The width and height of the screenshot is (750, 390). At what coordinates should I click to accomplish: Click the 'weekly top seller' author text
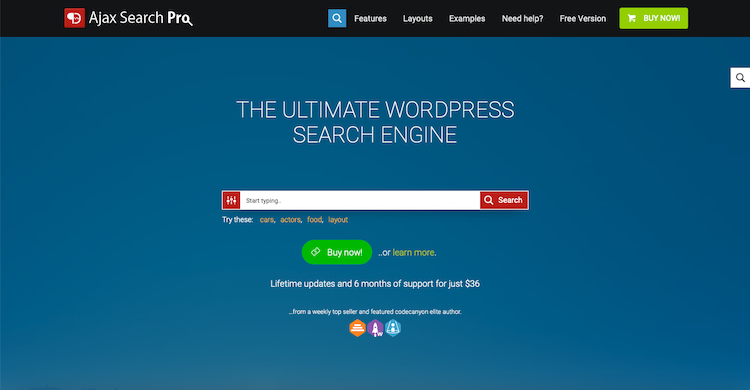click(x=375, y=312)
